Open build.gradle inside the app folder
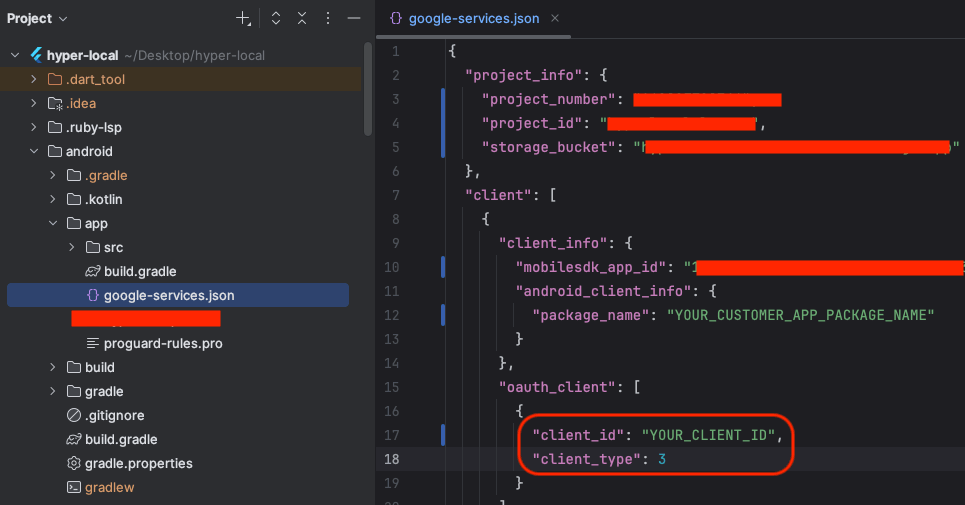965x505 pixels. tap(140, 271)
